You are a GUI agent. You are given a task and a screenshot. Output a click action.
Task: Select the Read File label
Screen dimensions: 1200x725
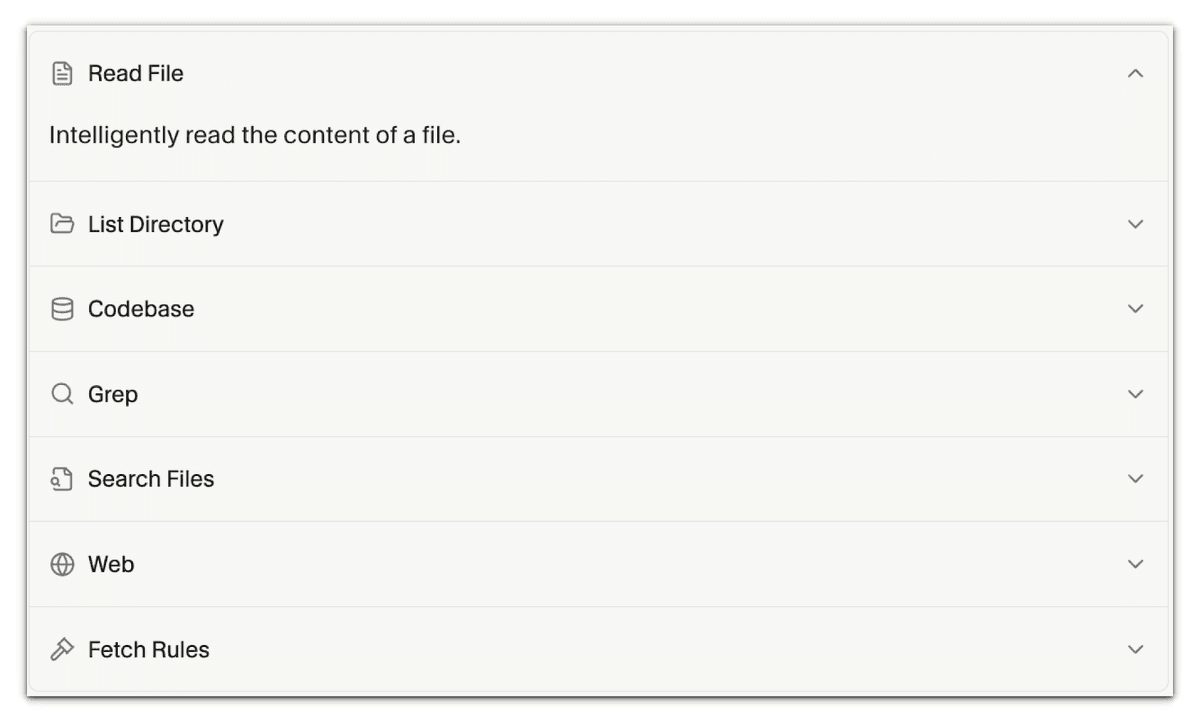pos(136,74)
